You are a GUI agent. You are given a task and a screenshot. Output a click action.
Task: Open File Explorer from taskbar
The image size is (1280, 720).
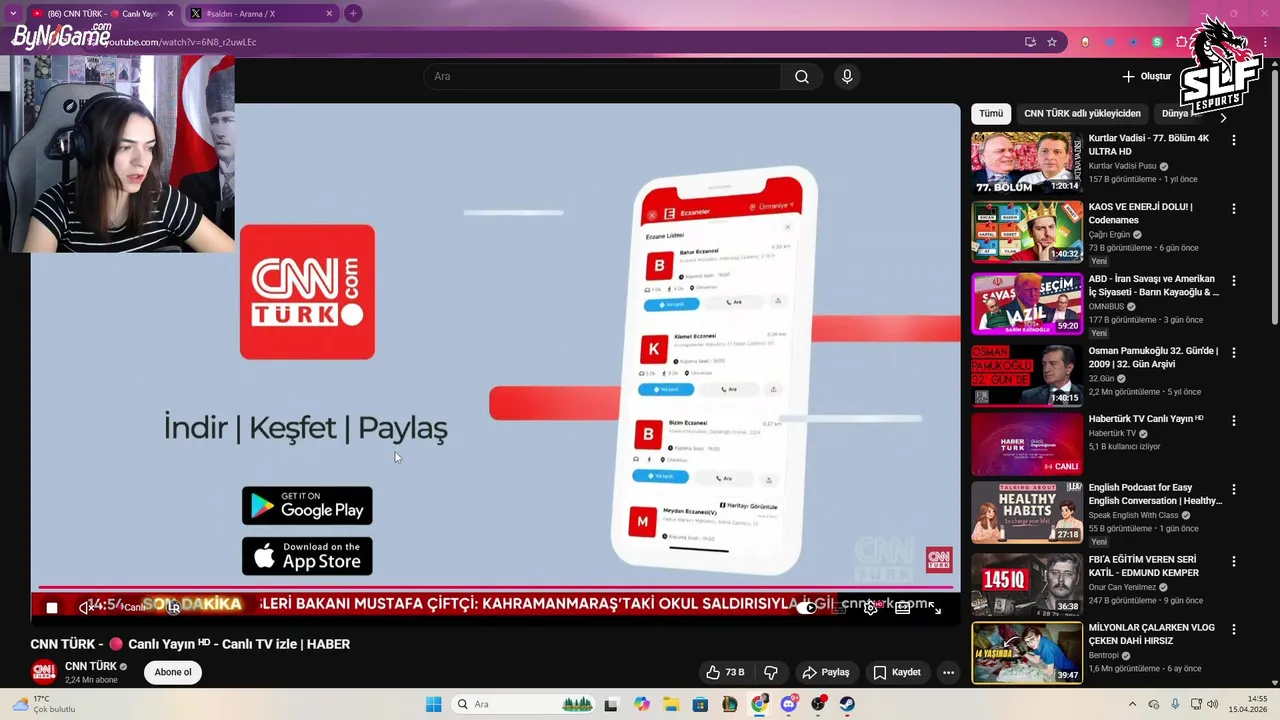click(671, 704)
